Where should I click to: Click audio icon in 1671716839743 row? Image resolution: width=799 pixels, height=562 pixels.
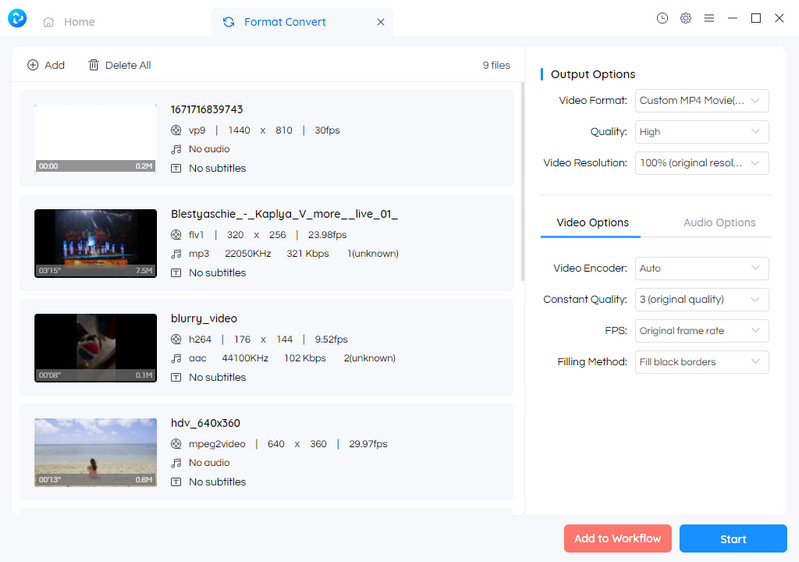[176, 149]
